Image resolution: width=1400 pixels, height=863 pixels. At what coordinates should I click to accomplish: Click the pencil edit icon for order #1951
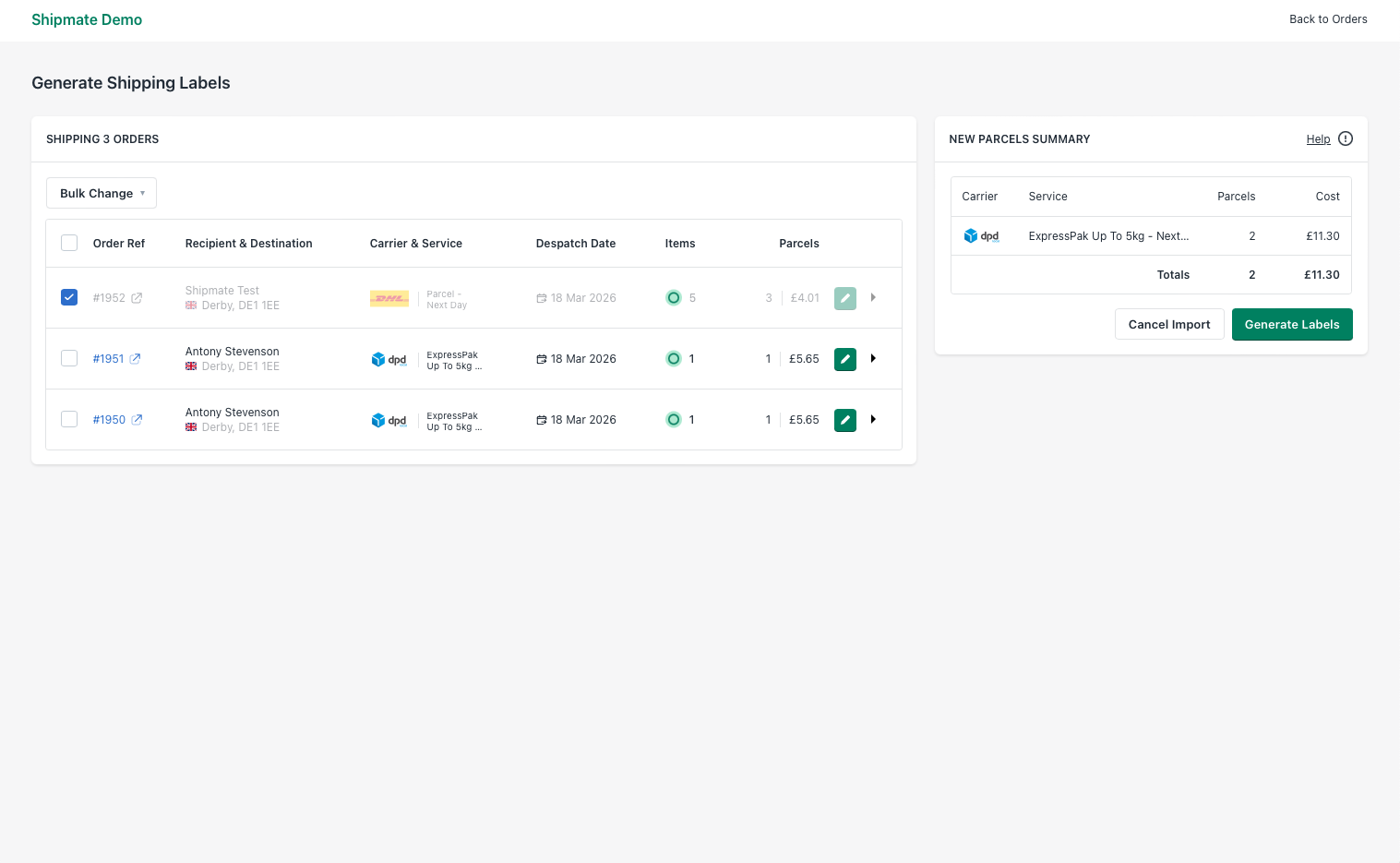point(844,359)
